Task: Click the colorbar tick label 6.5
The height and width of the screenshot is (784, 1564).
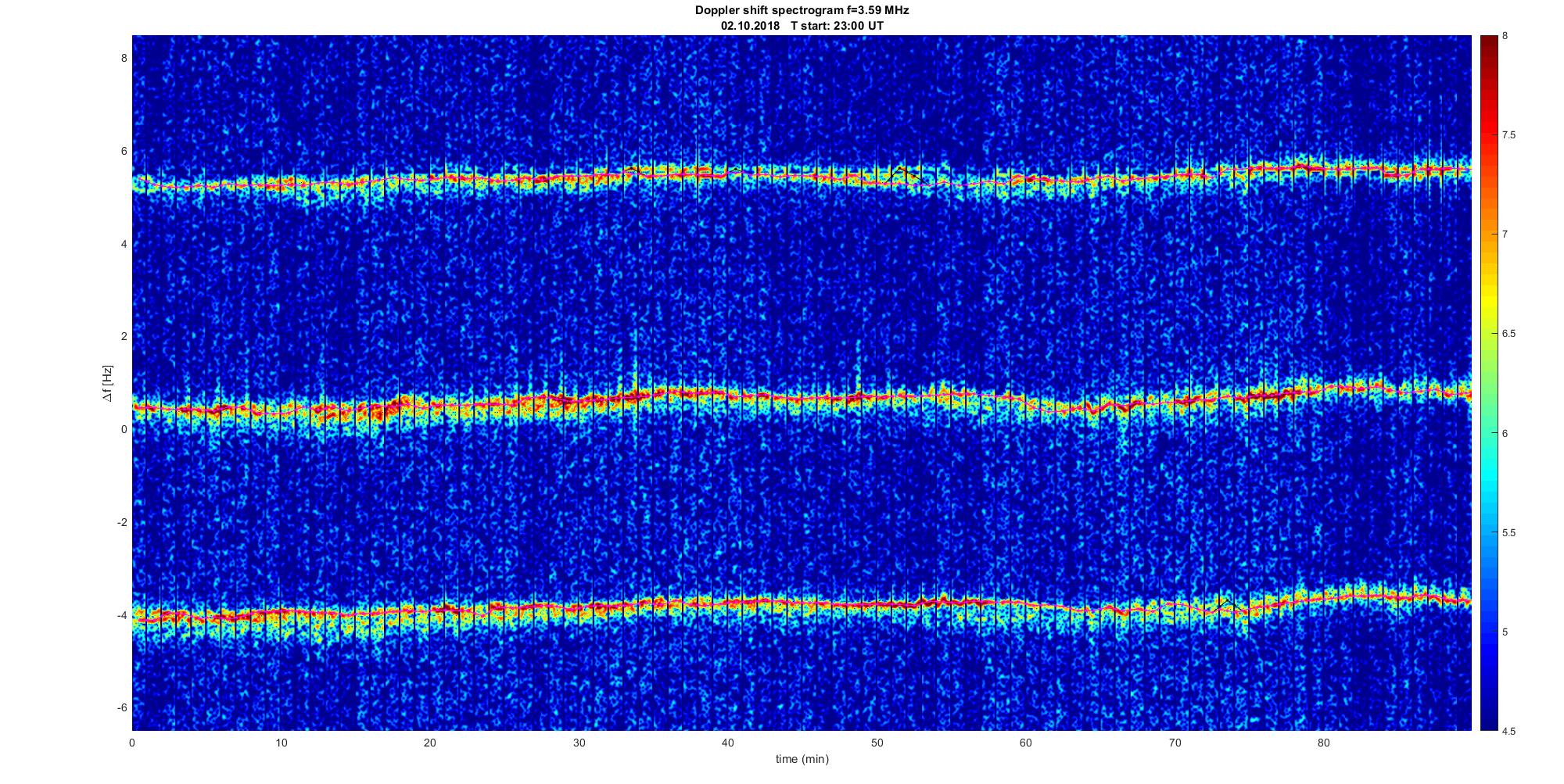Action: pos(1509,334)
